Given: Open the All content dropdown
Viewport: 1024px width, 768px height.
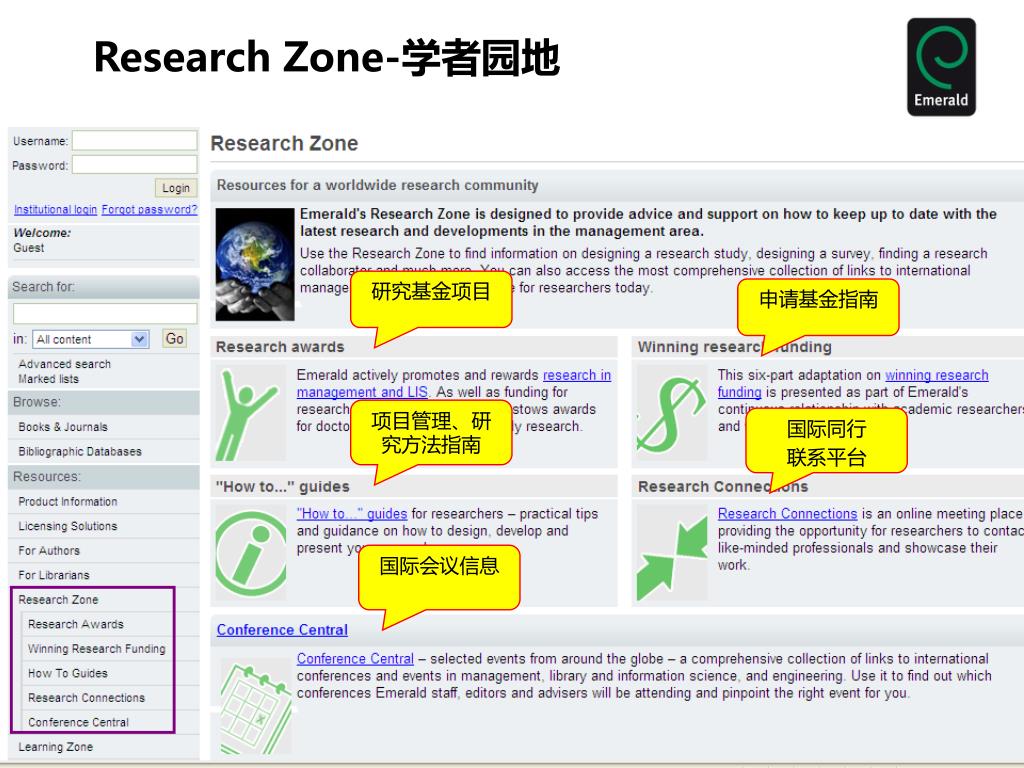Looking at the screenshot, I should [91, 339].
